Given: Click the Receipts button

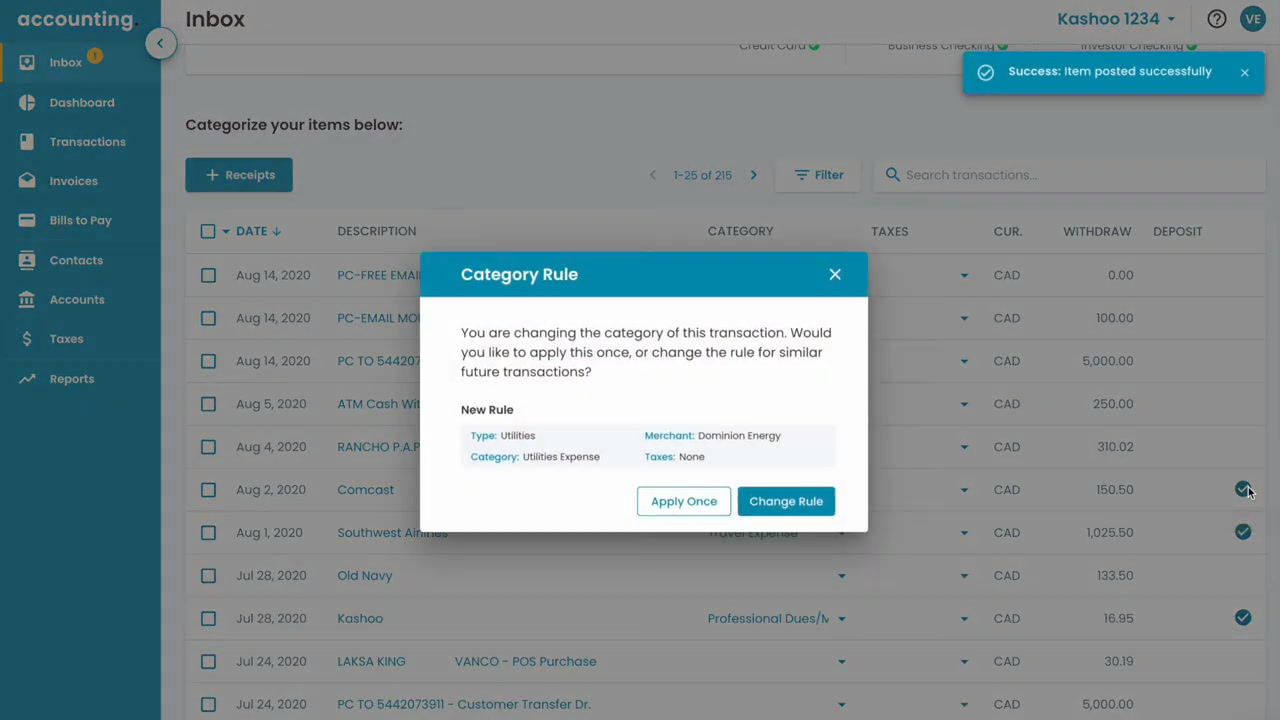Looking at the screenshot, I should point(239,175).
